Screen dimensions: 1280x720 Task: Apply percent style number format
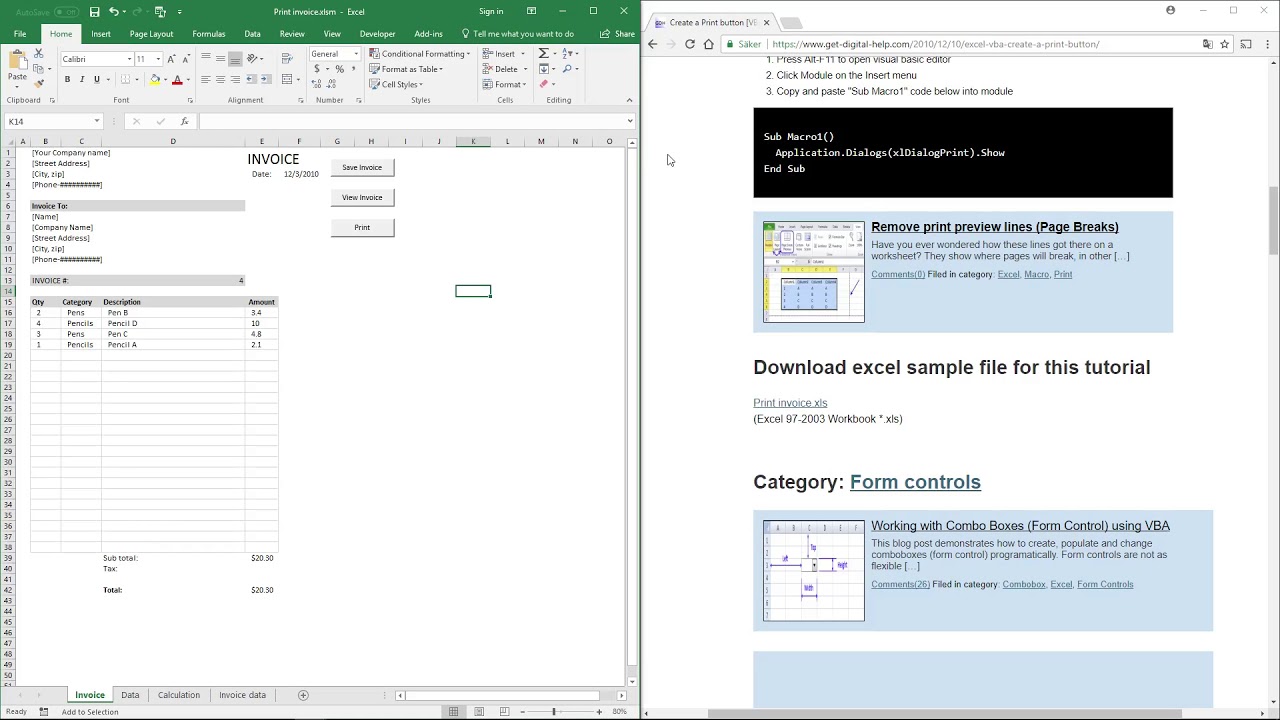click(339, 69)
